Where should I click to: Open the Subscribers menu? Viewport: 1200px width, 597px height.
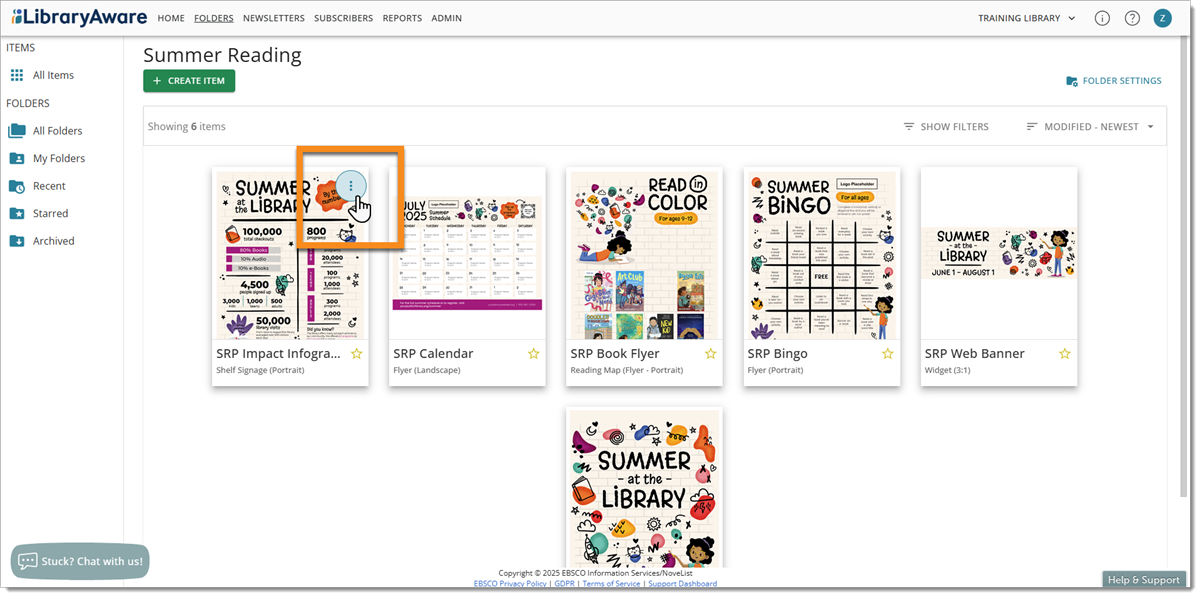[x=343, y=18]
